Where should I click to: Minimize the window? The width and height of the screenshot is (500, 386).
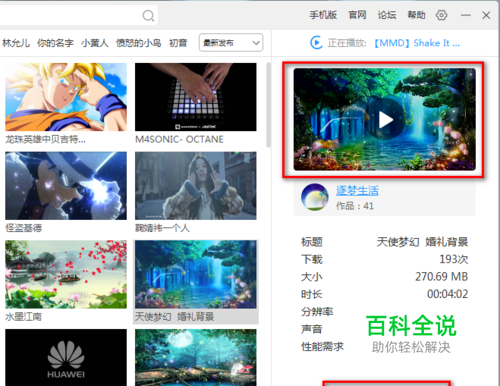coord(466,15)
